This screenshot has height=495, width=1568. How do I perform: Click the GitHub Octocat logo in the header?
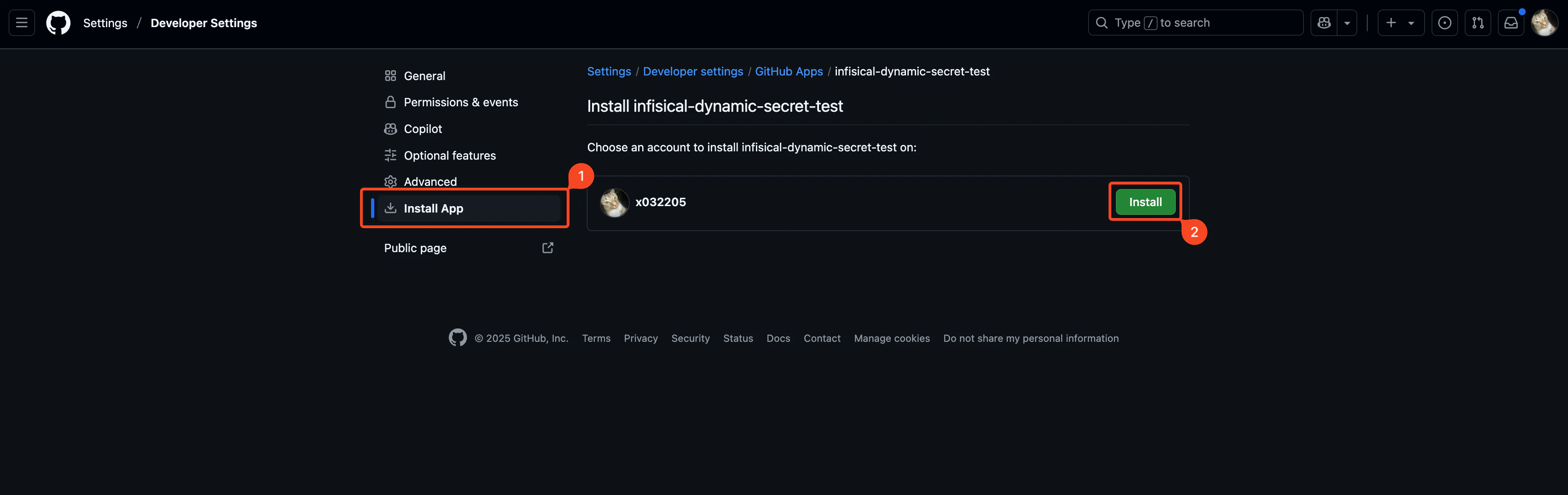[58, 23]
